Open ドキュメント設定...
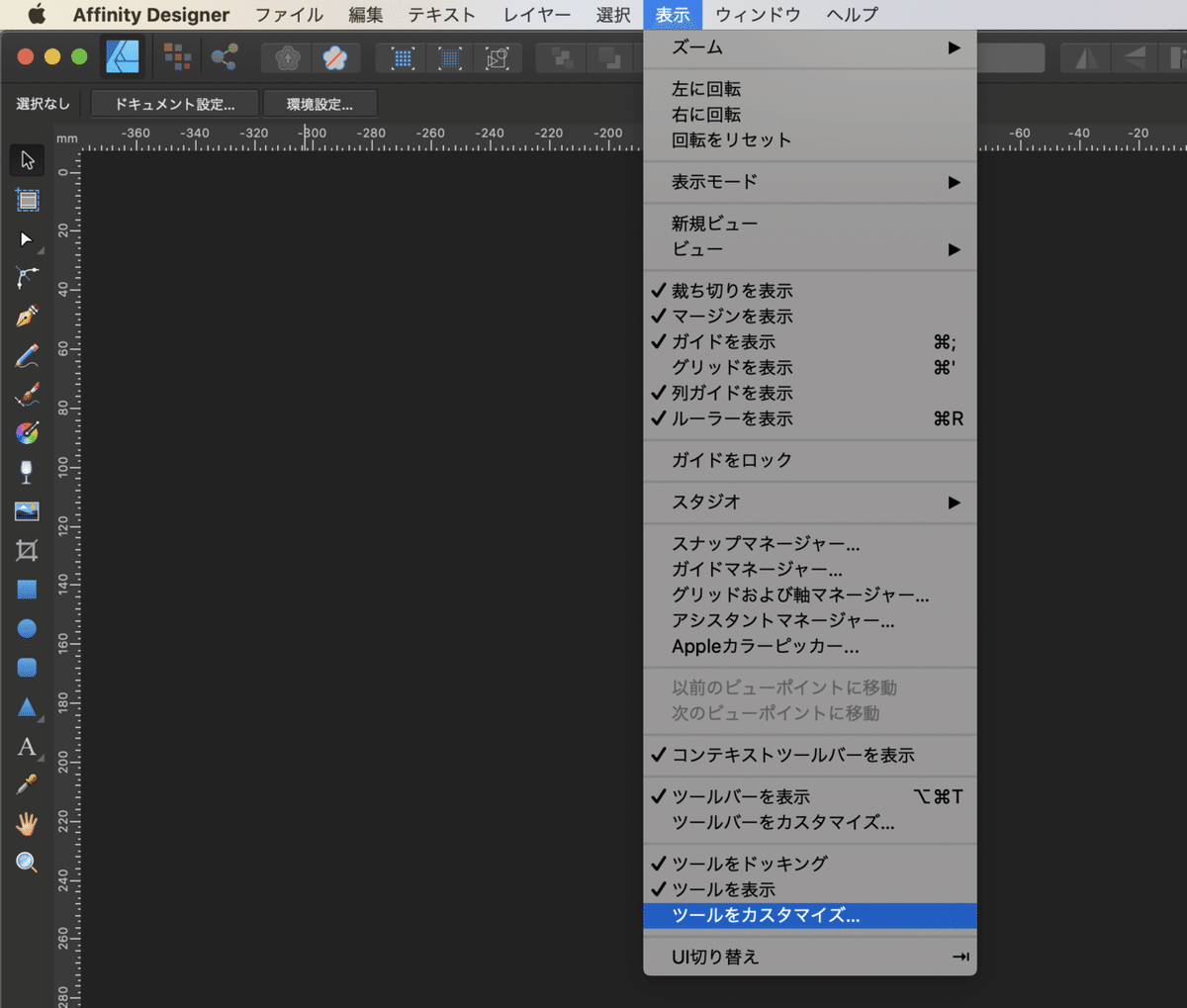Viewport: 1187px width, 1008px height. point(174,103)
